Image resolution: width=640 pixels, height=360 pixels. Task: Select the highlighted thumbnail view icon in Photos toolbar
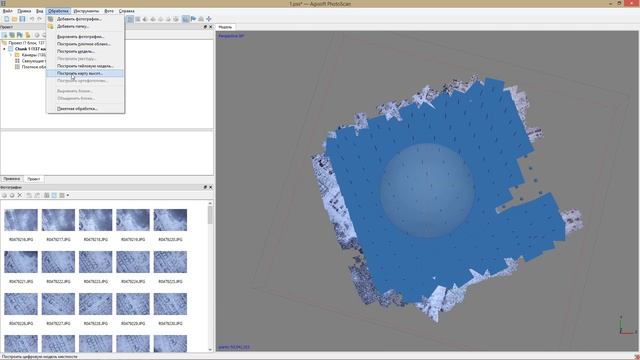point(54,196)
